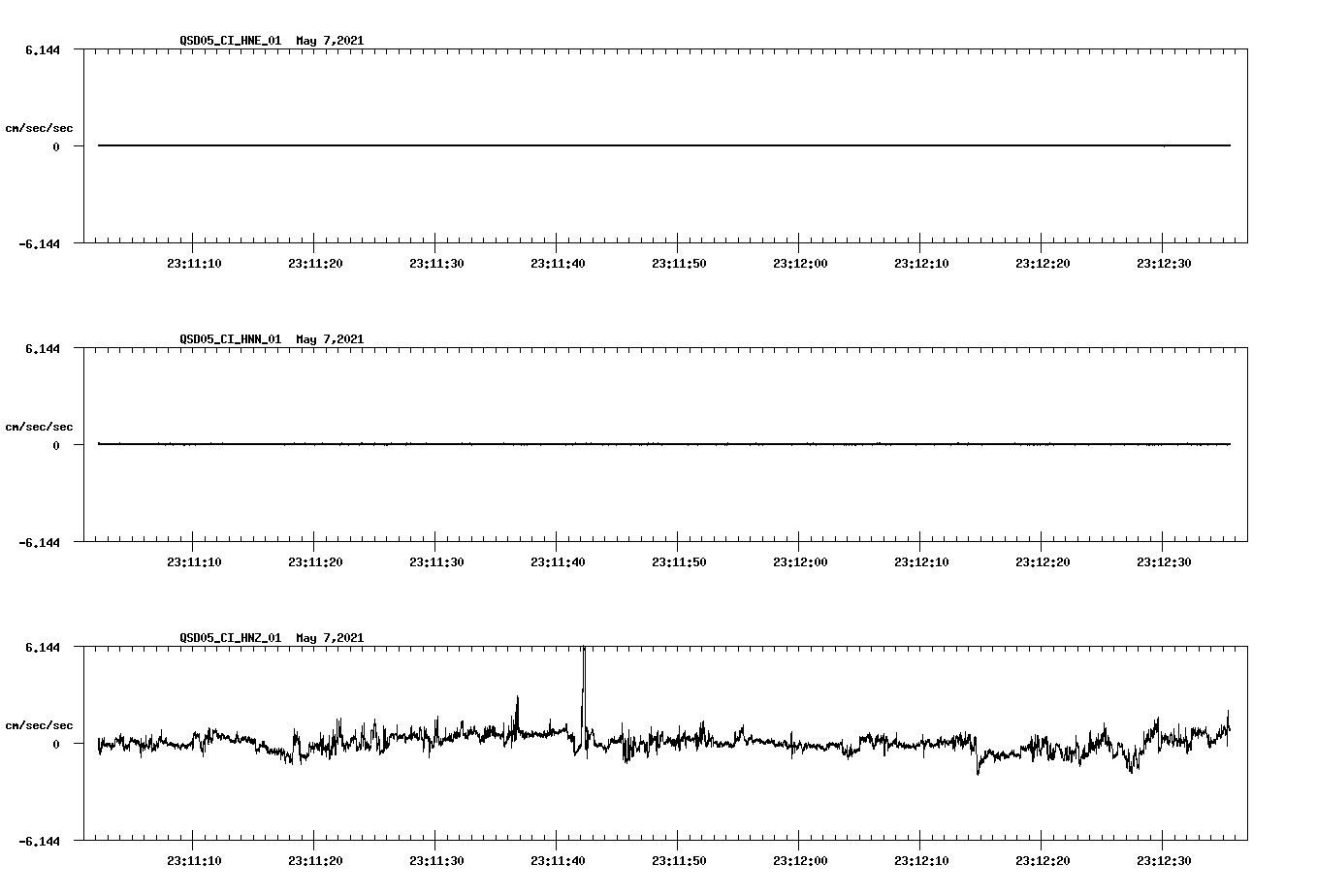This screenshot has height=896, width=1317.
Task: Click the 23:12:30 tick label on the bottom plot
Action: pyautogui.click(x=1162, y=860)
